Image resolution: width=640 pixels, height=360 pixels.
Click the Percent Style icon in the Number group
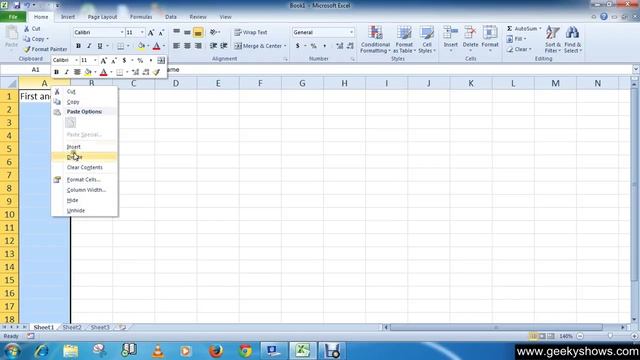313,46
